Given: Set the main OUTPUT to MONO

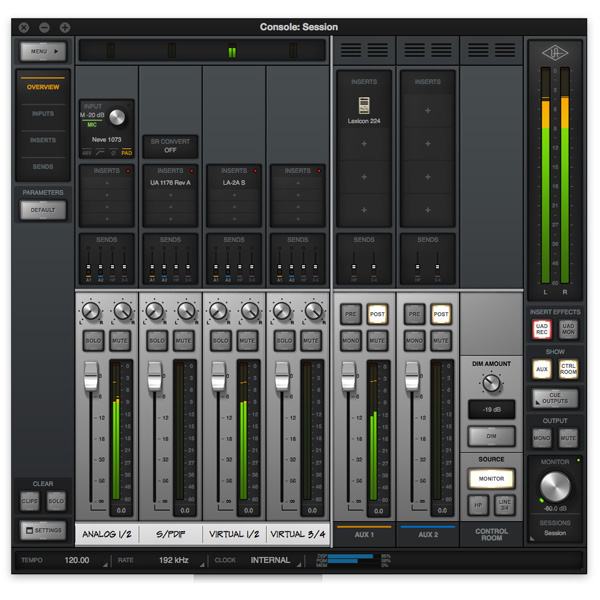Looking at the screenshot, I should [541, 438].
